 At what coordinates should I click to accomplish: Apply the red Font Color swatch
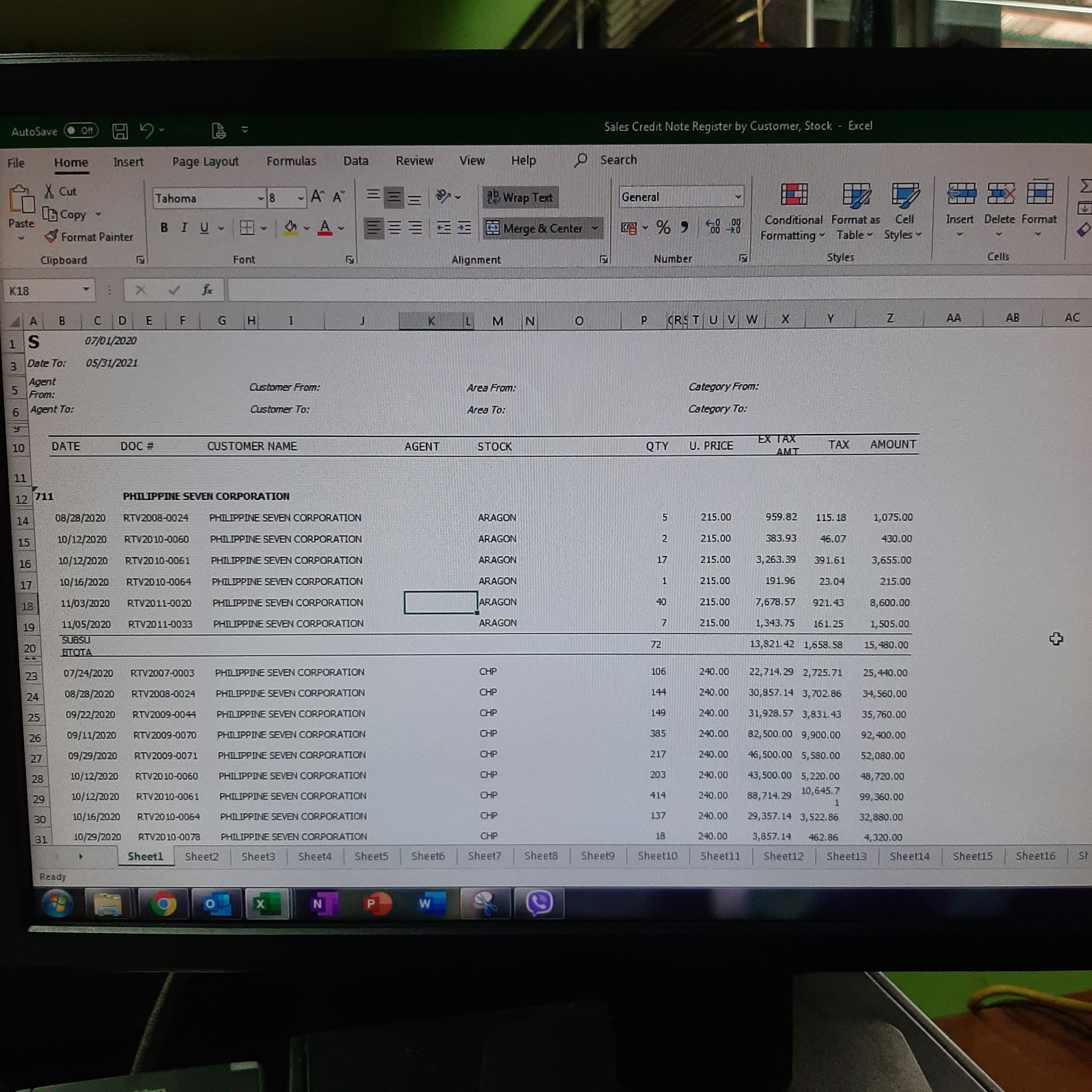[324, 228]
